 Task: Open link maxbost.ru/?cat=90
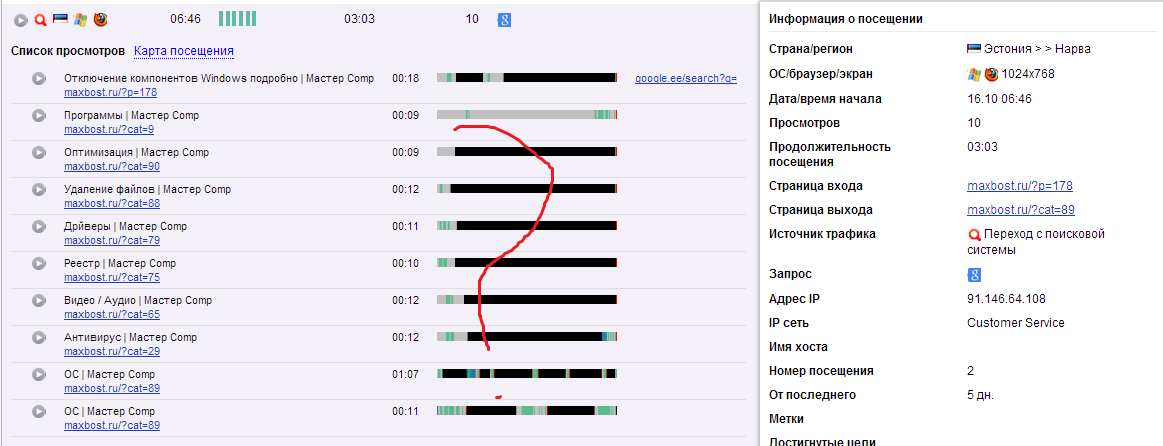[x=111, y=166]
